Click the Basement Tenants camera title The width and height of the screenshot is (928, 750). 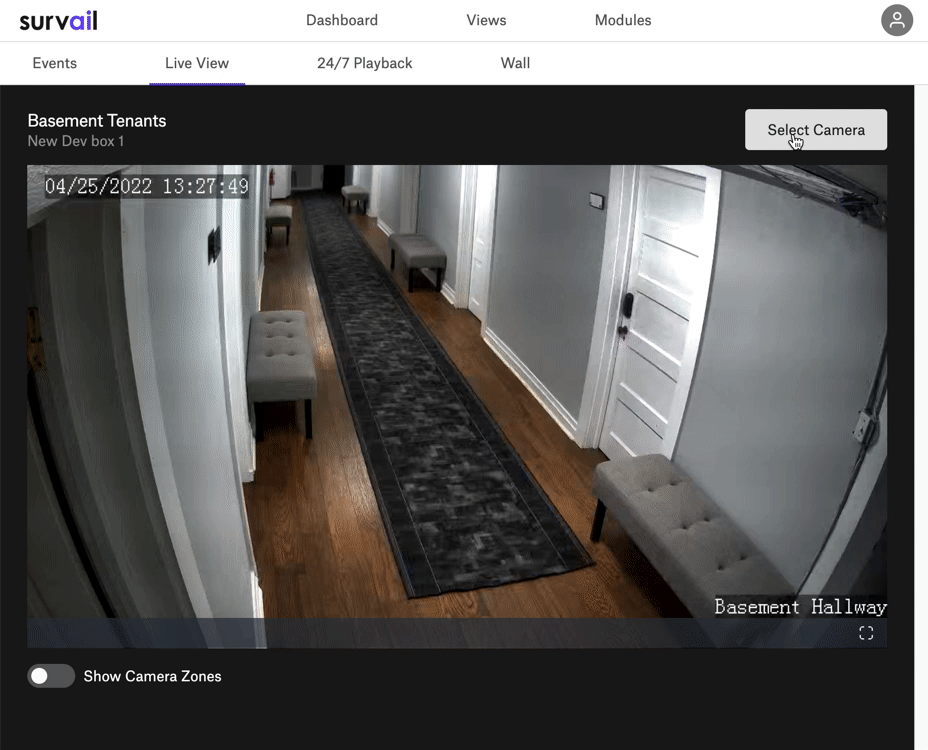tap(96, 121)
